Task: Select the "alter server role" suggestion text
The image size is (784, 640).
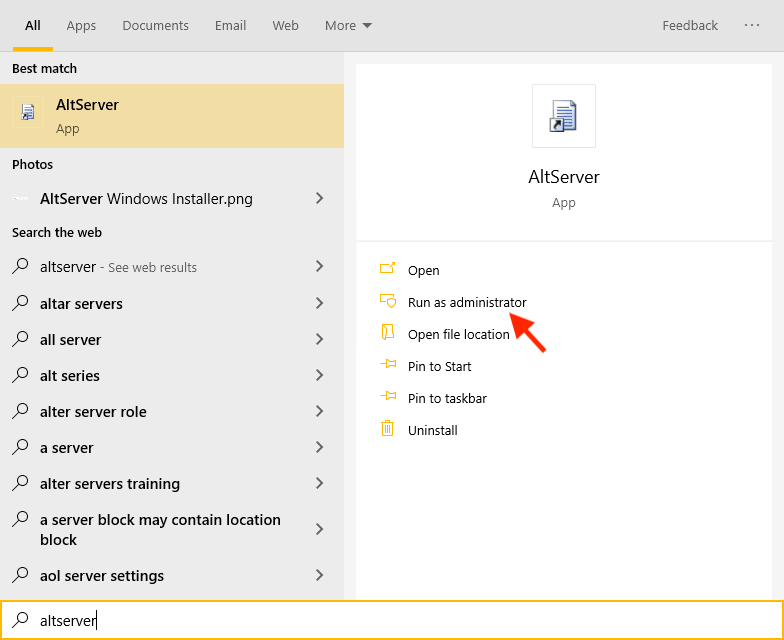Action: click(93, 412)
